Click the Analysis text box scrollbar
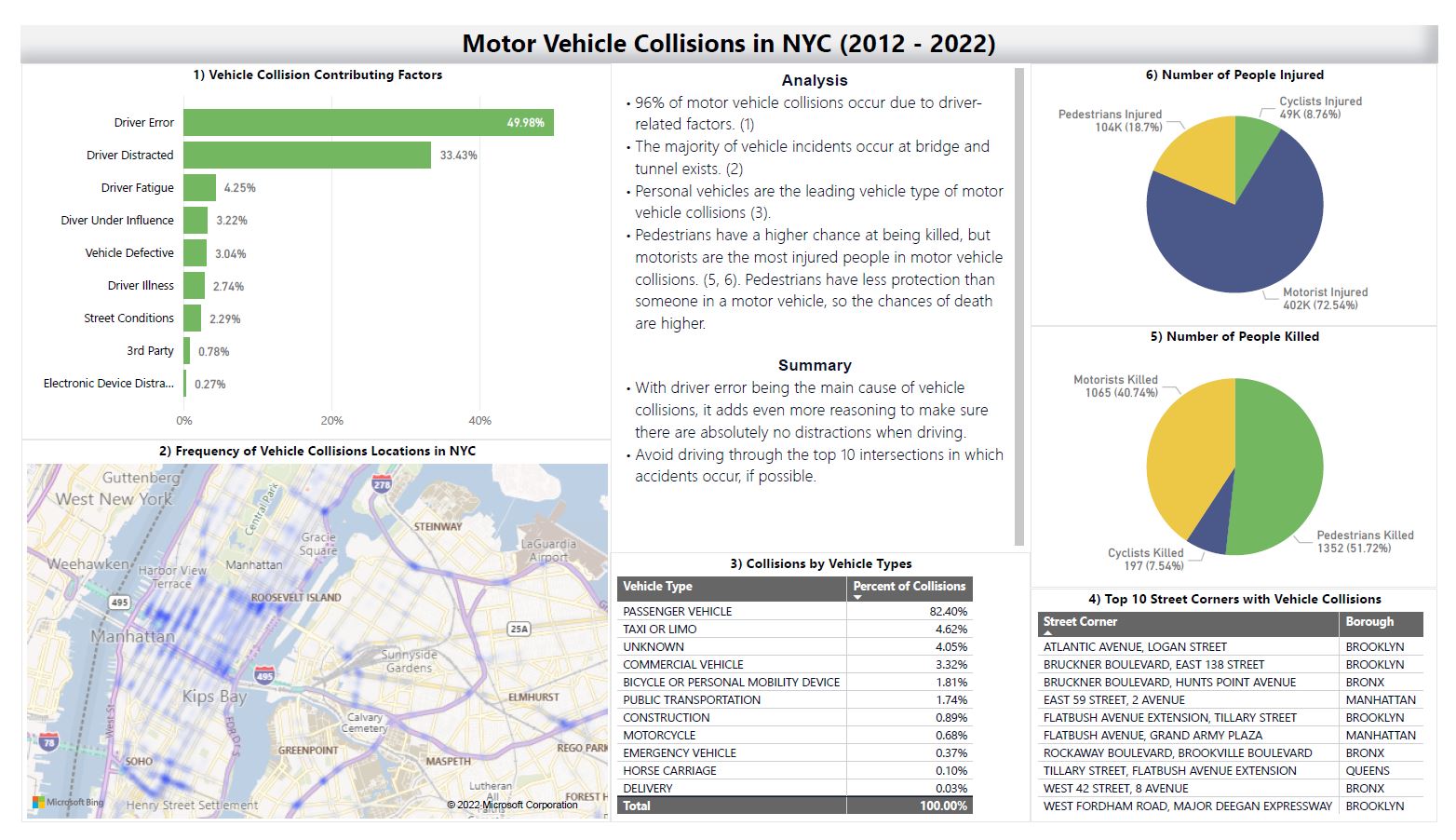 click(1018, 305)
